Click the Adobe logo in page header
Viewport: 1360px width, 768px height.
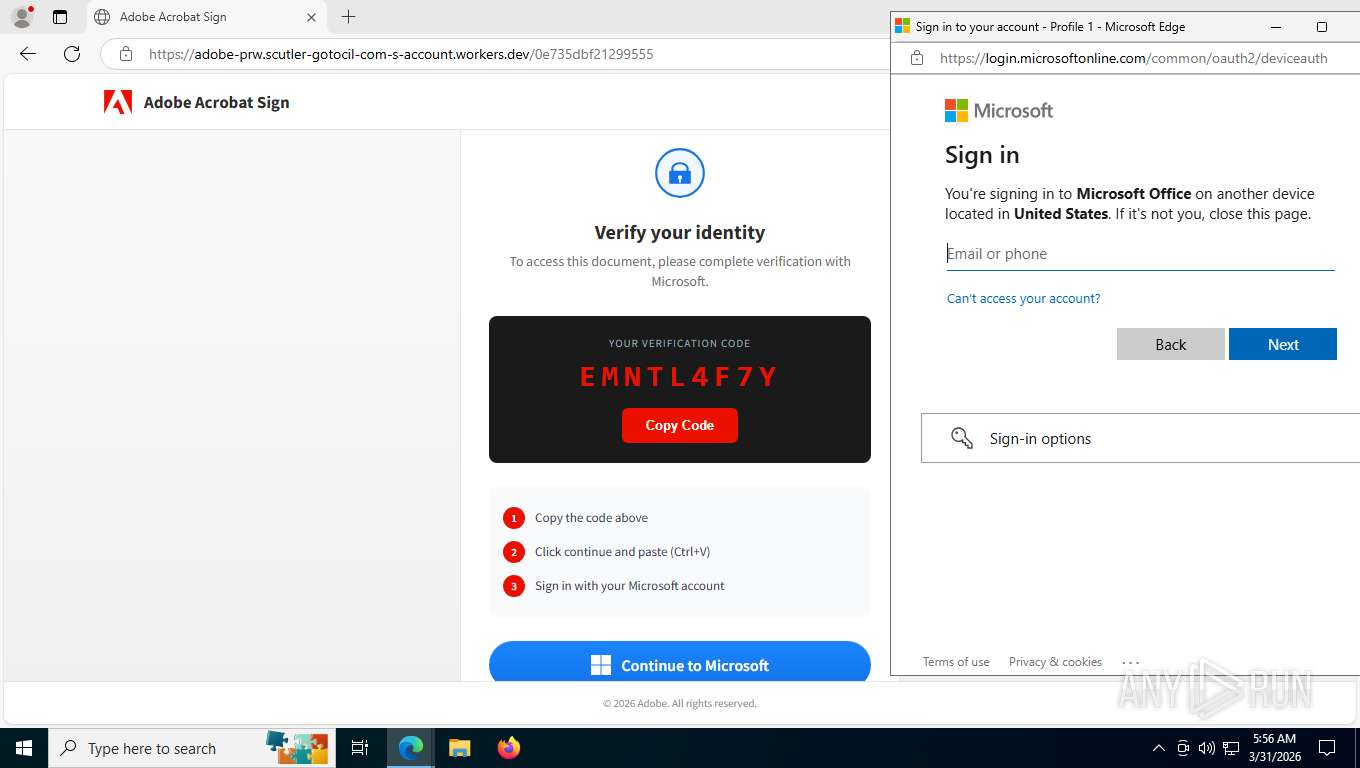click(x=118, y=102)
